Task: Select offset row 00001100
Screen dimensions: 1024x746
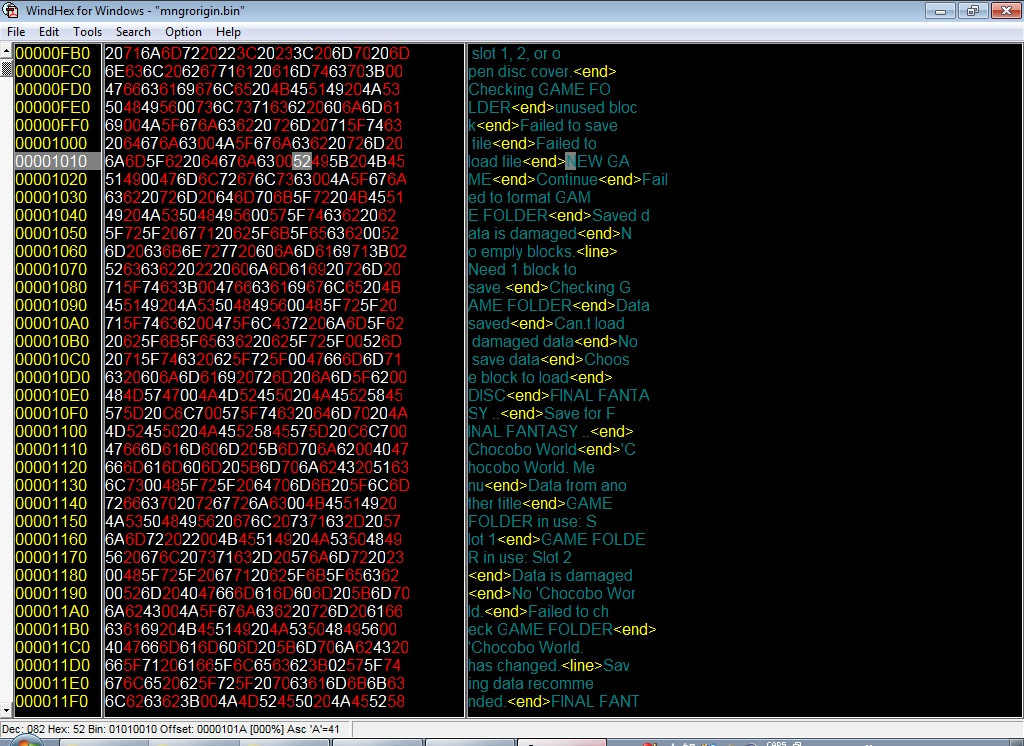Action: coord(52,431)
